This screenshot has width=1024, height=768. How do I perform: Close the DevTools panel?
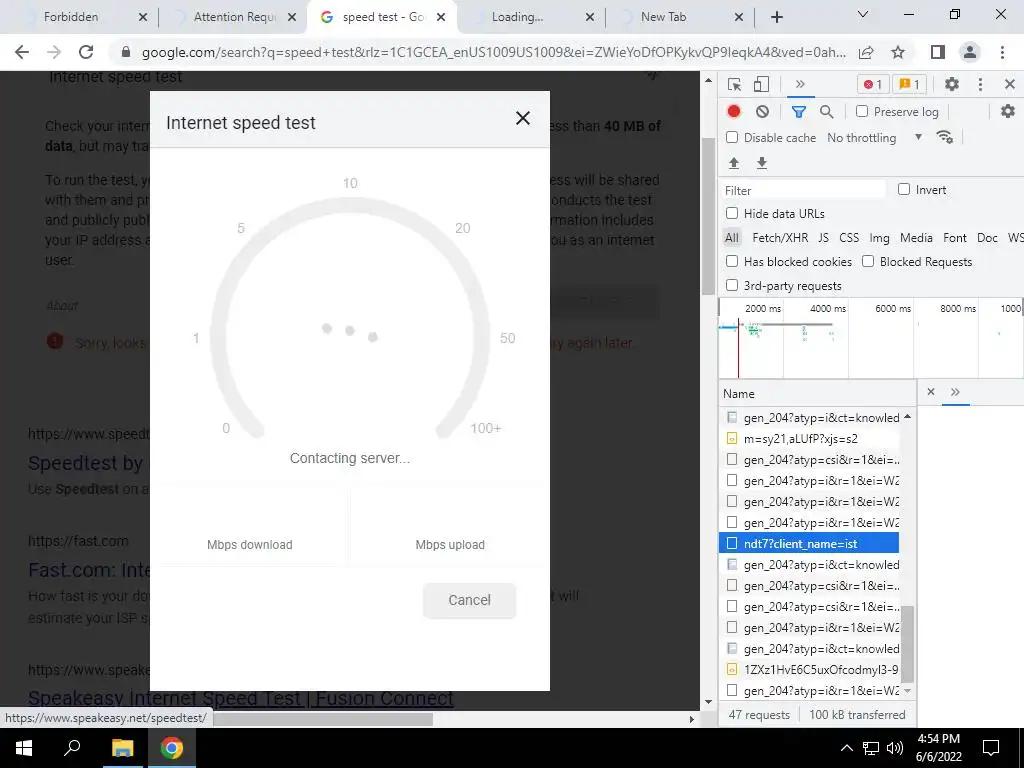coord(1010,84)
